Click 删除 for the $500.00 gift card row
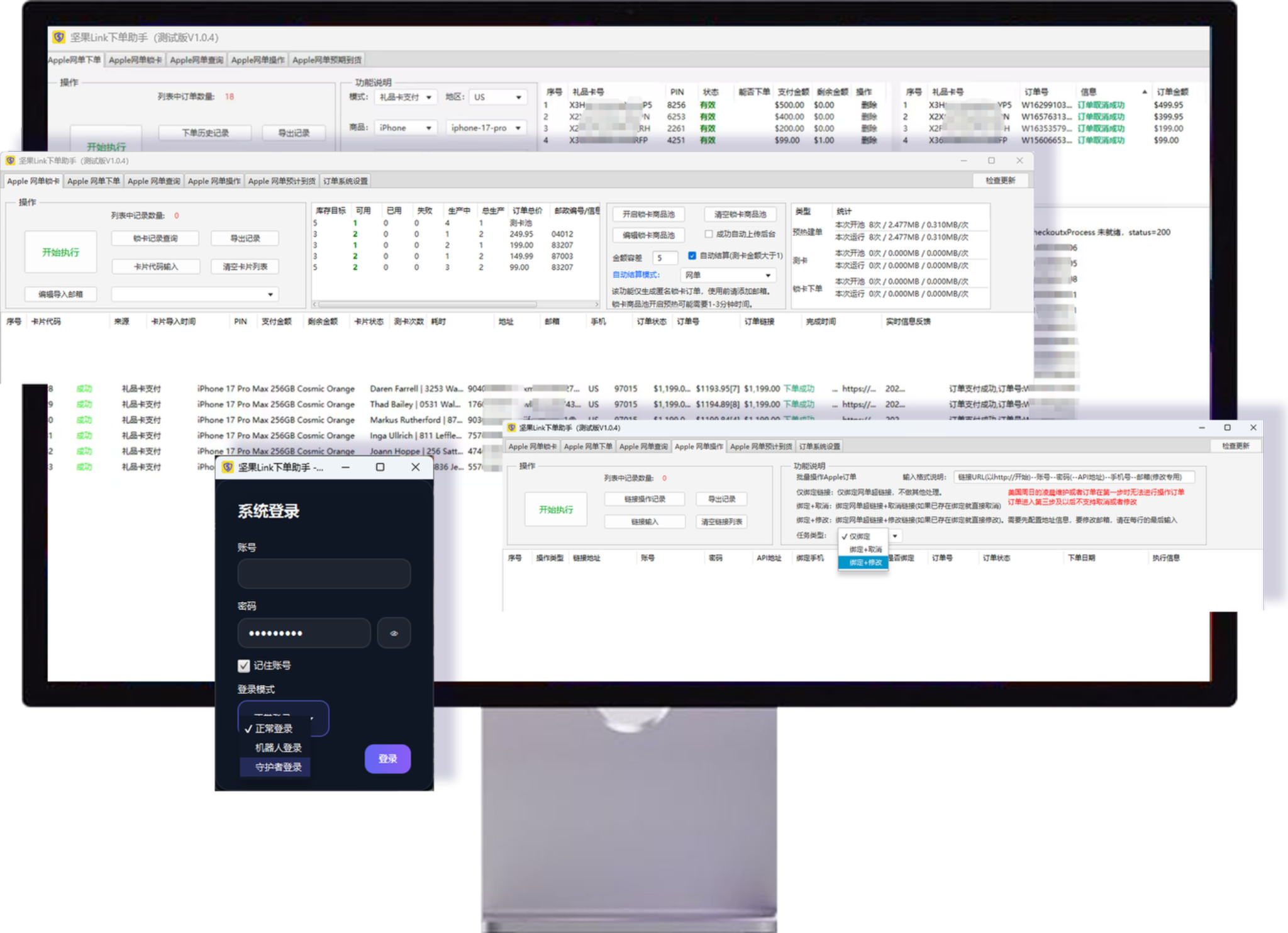The image size is (1288, 933). click(869, 105)
